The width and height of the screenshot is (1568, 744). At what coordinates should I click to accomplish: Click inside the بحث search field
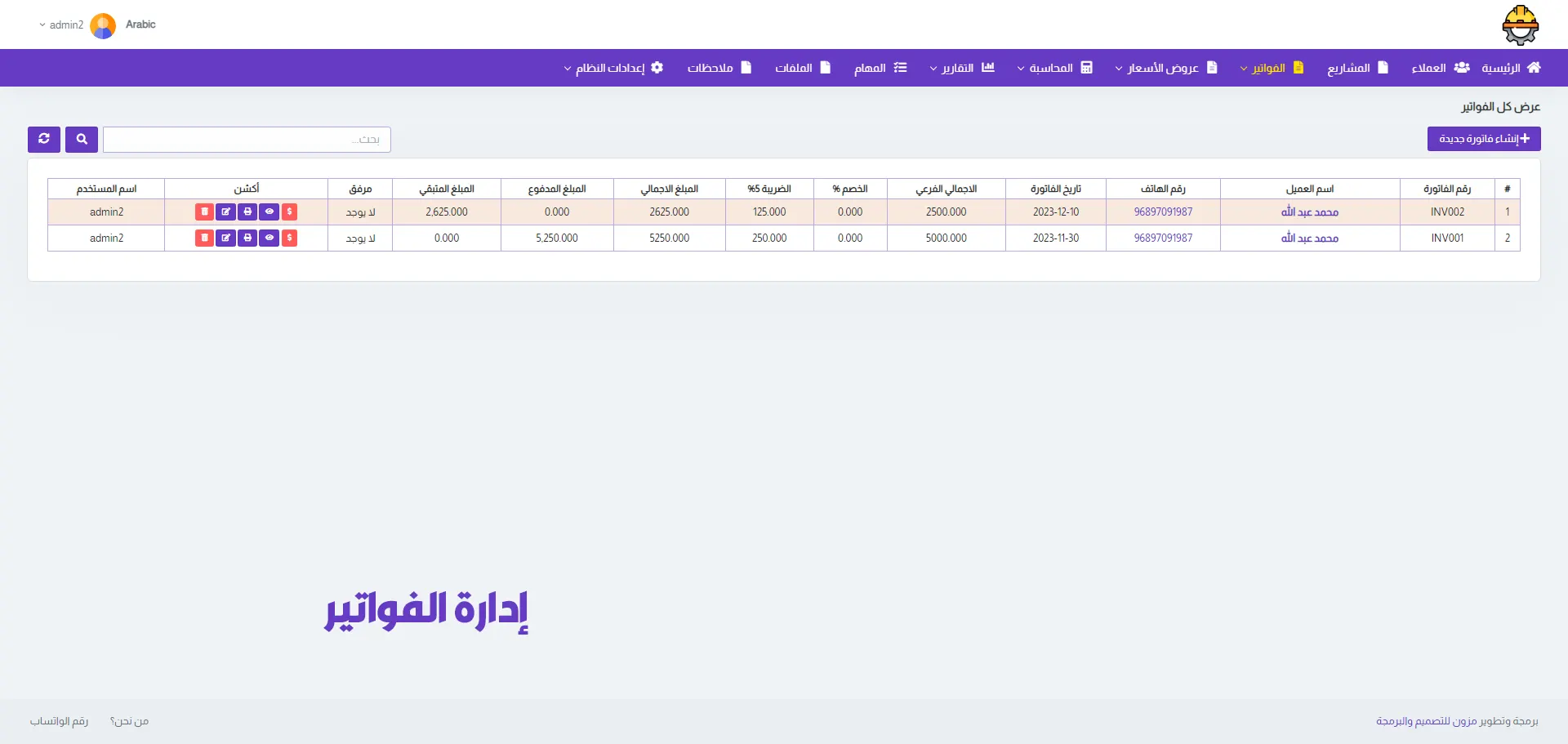(247, 140)
